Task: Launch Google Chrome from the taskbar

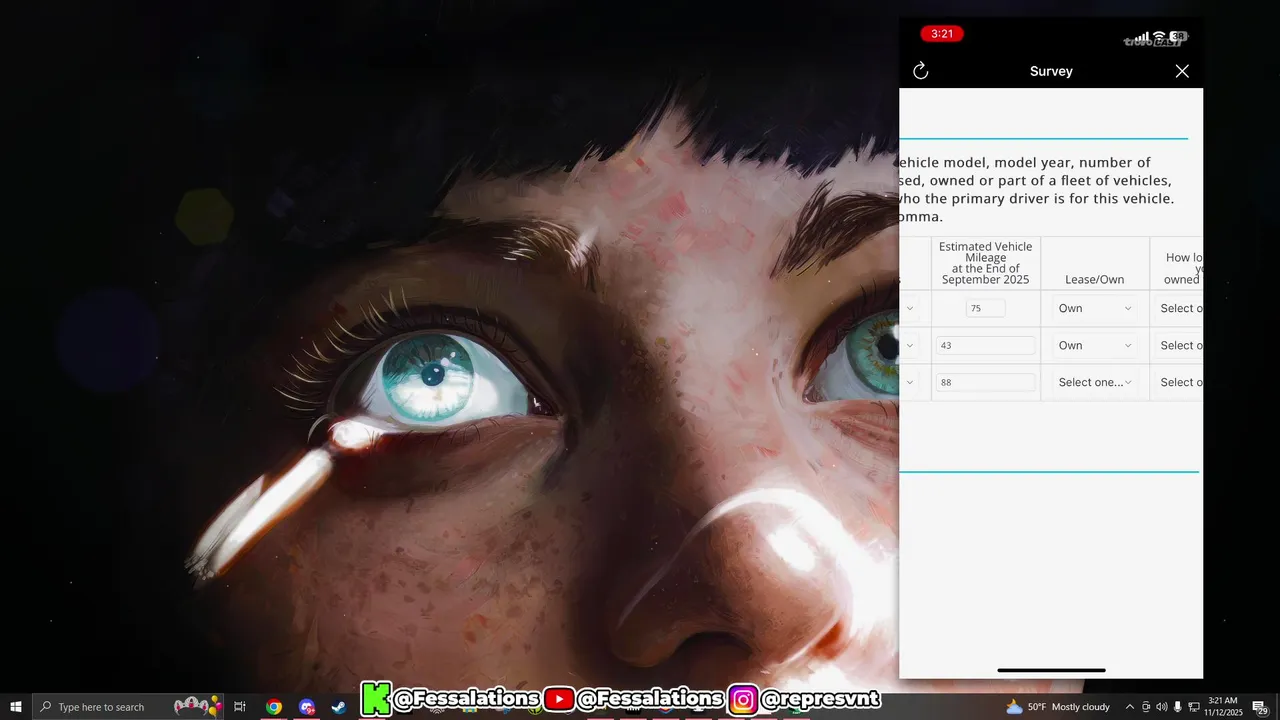Action: tap(273, 706)
